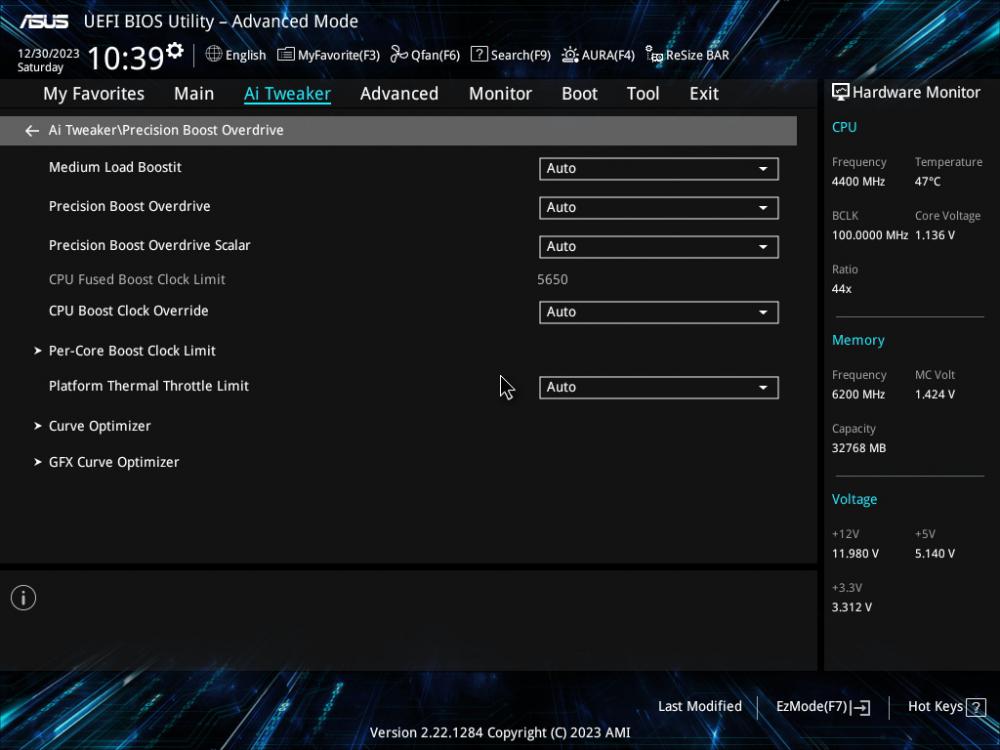Click the Voltage section heading

[x=855, y=499]
